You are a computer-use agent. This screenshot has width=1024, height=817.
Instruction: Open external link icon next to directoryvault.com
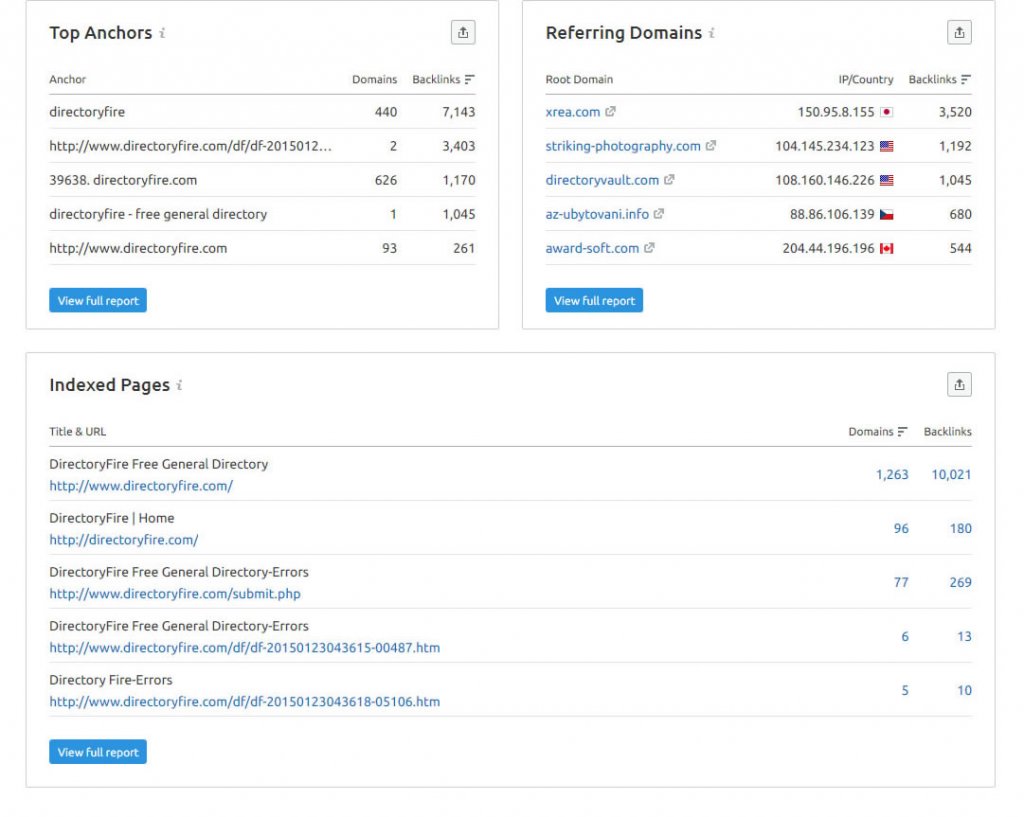(670, 180)
